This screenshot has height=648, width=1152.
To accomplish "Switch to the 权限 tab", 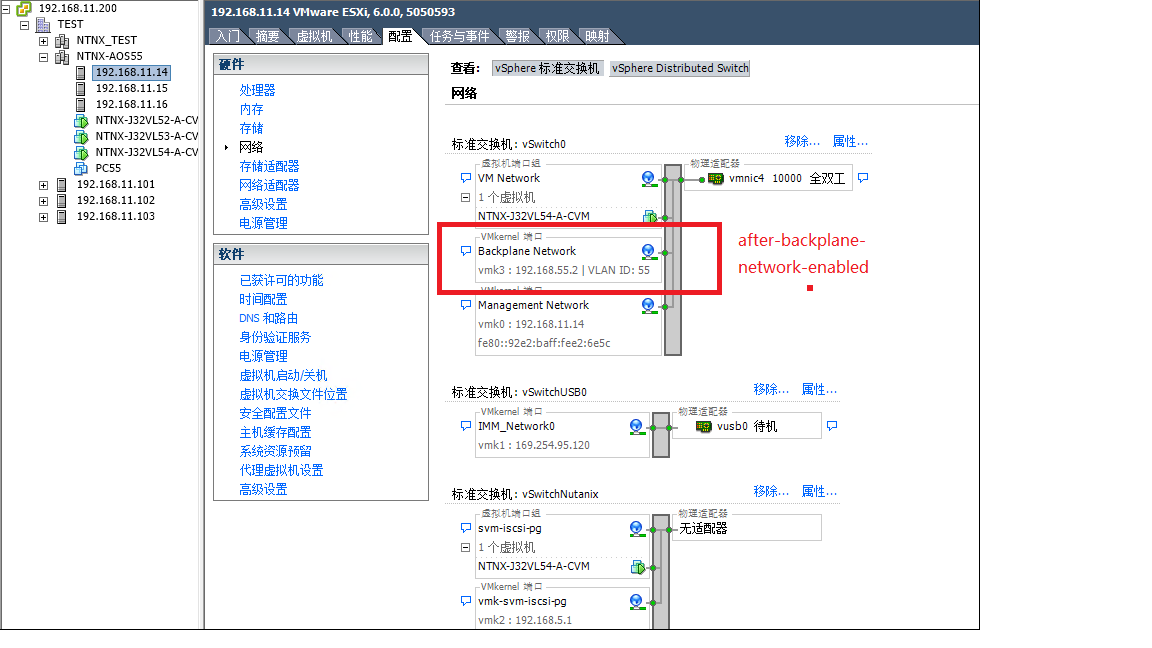I will click(557, 36).
